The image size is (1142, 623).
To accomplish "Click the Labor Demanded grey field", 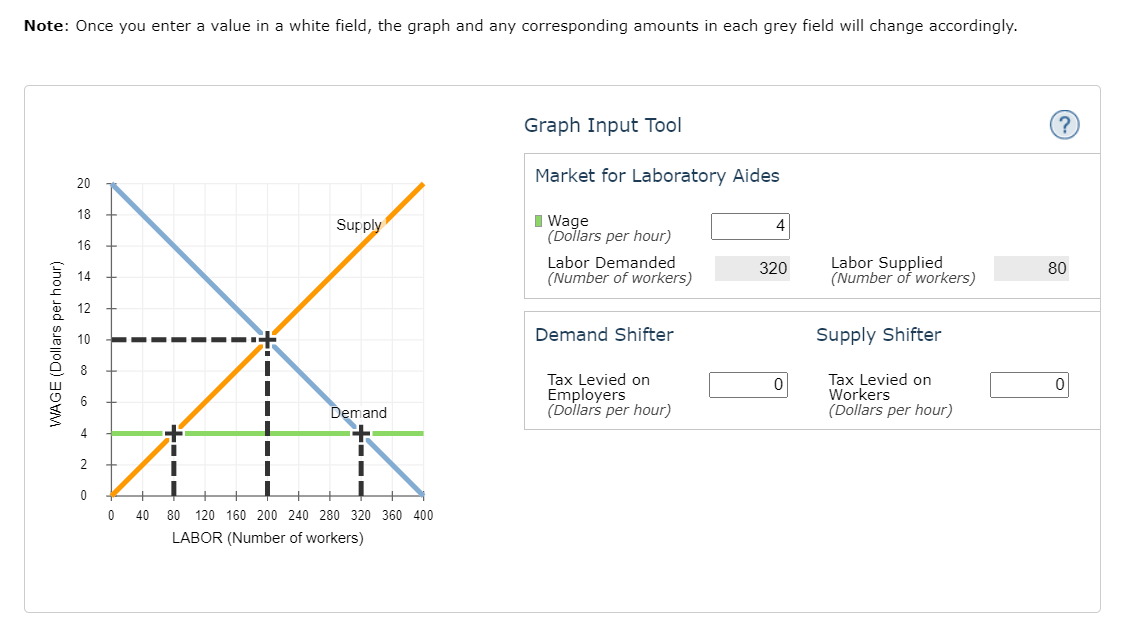I will [x=752, y=268].
